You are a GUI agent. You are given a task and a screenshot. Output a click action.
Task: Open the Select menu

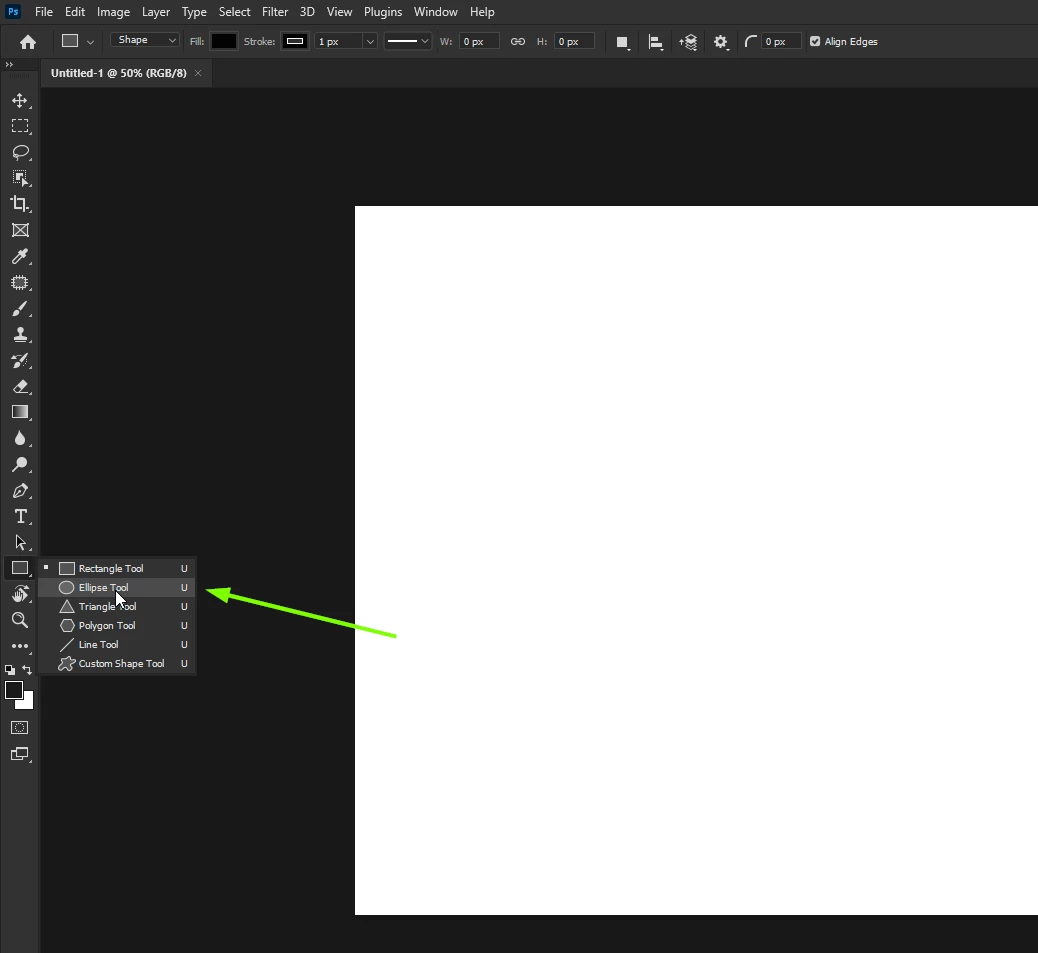(x=234, y=12)
